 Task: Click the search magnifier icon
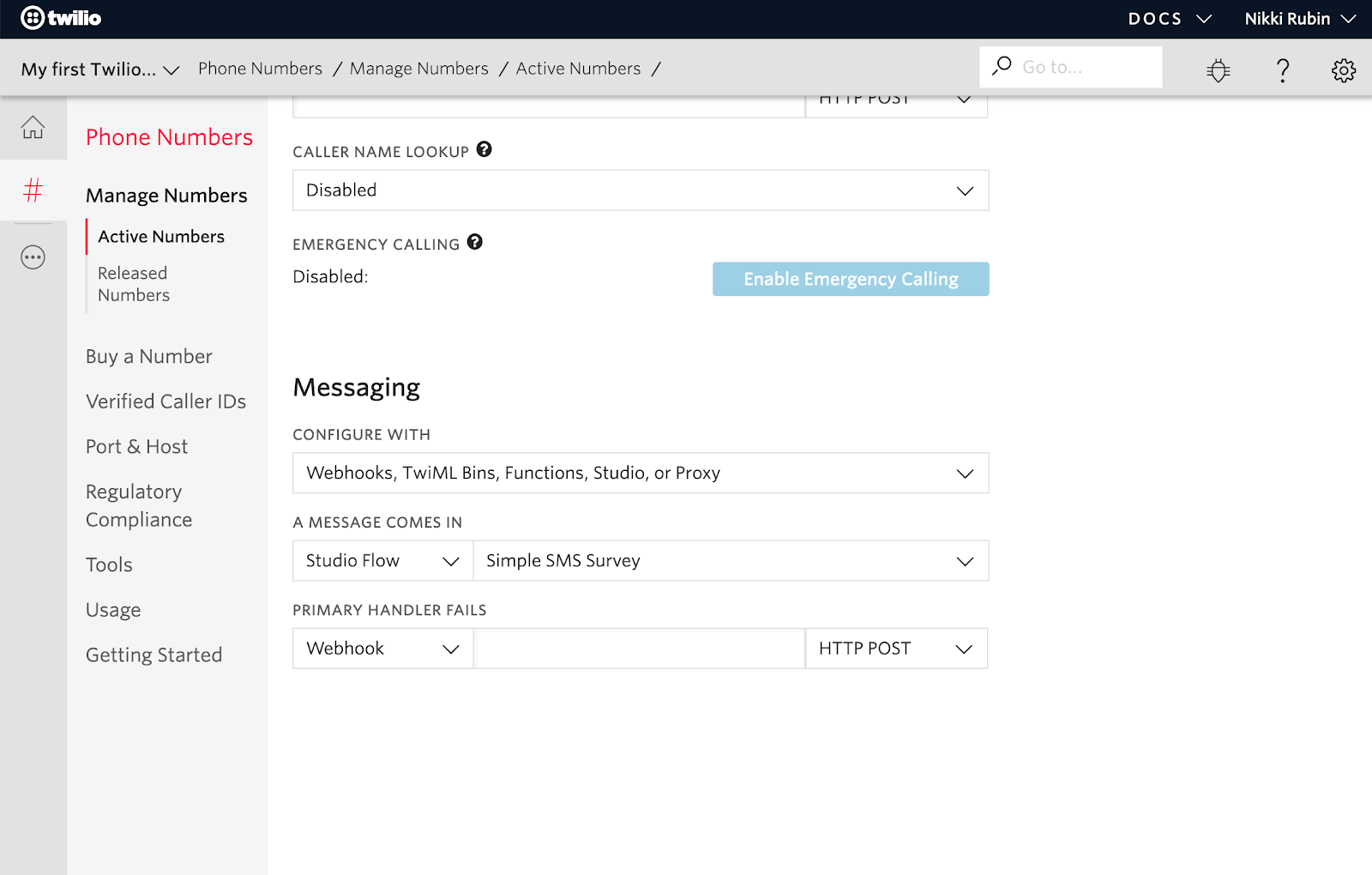[x=1002, y=66]
